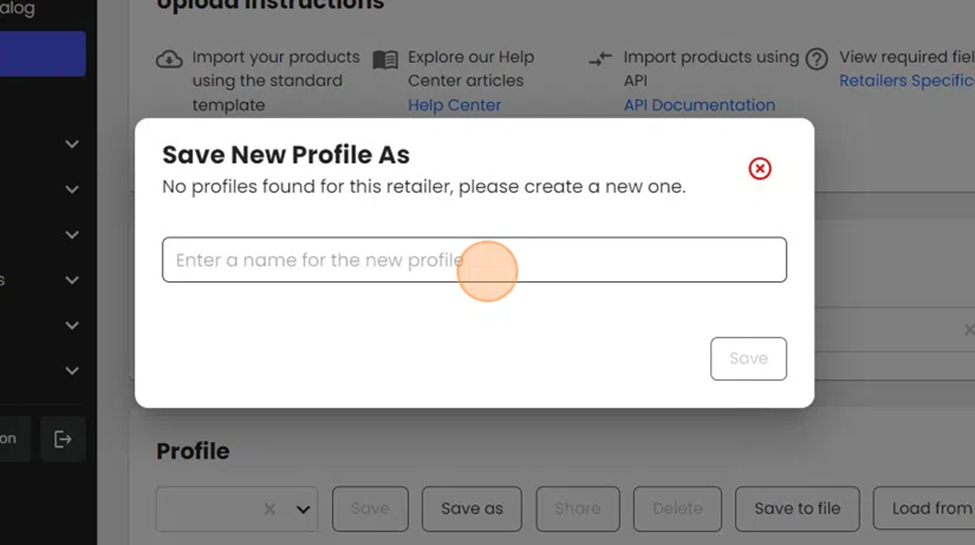The height and width of the screenshot is (545, 975).
Task: Focus the new profile name field
Action: 474,260
